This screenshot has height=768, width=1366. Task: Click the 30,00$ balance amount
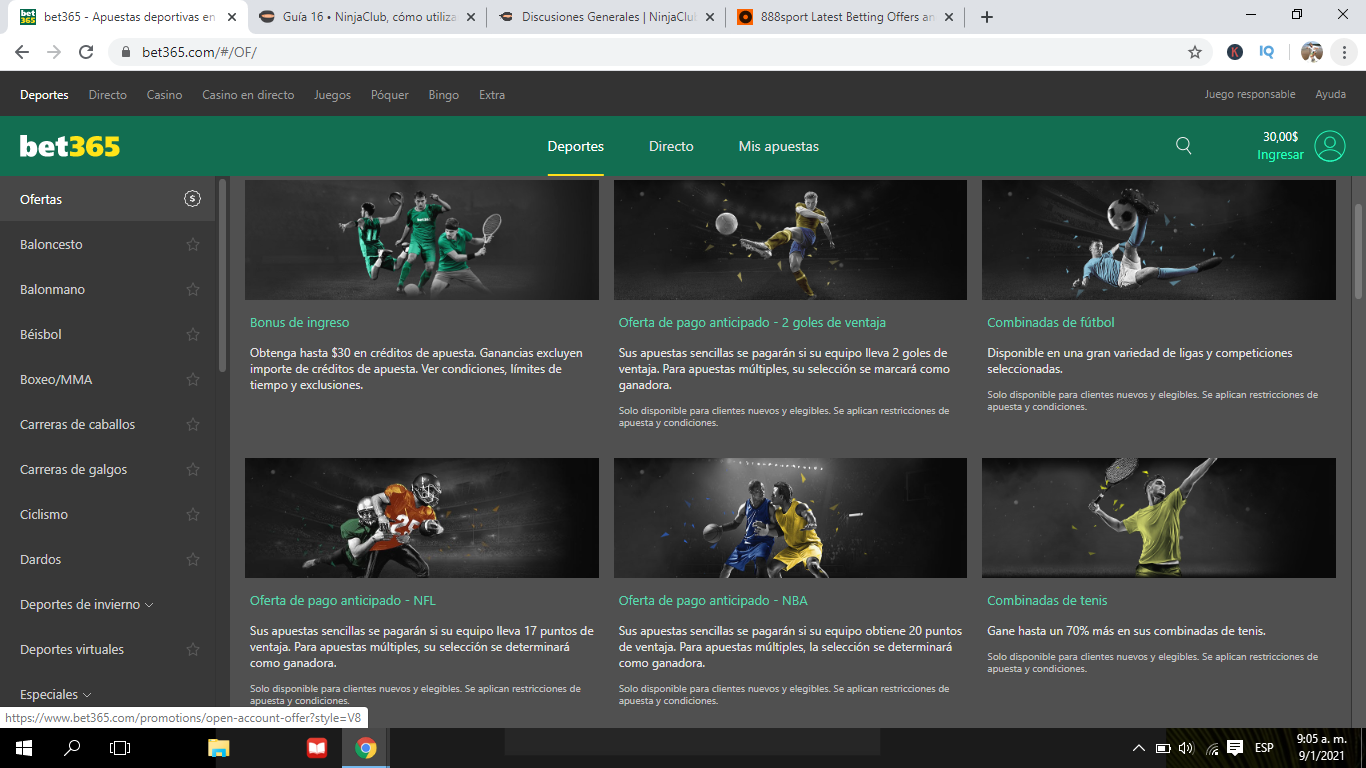1281,137
